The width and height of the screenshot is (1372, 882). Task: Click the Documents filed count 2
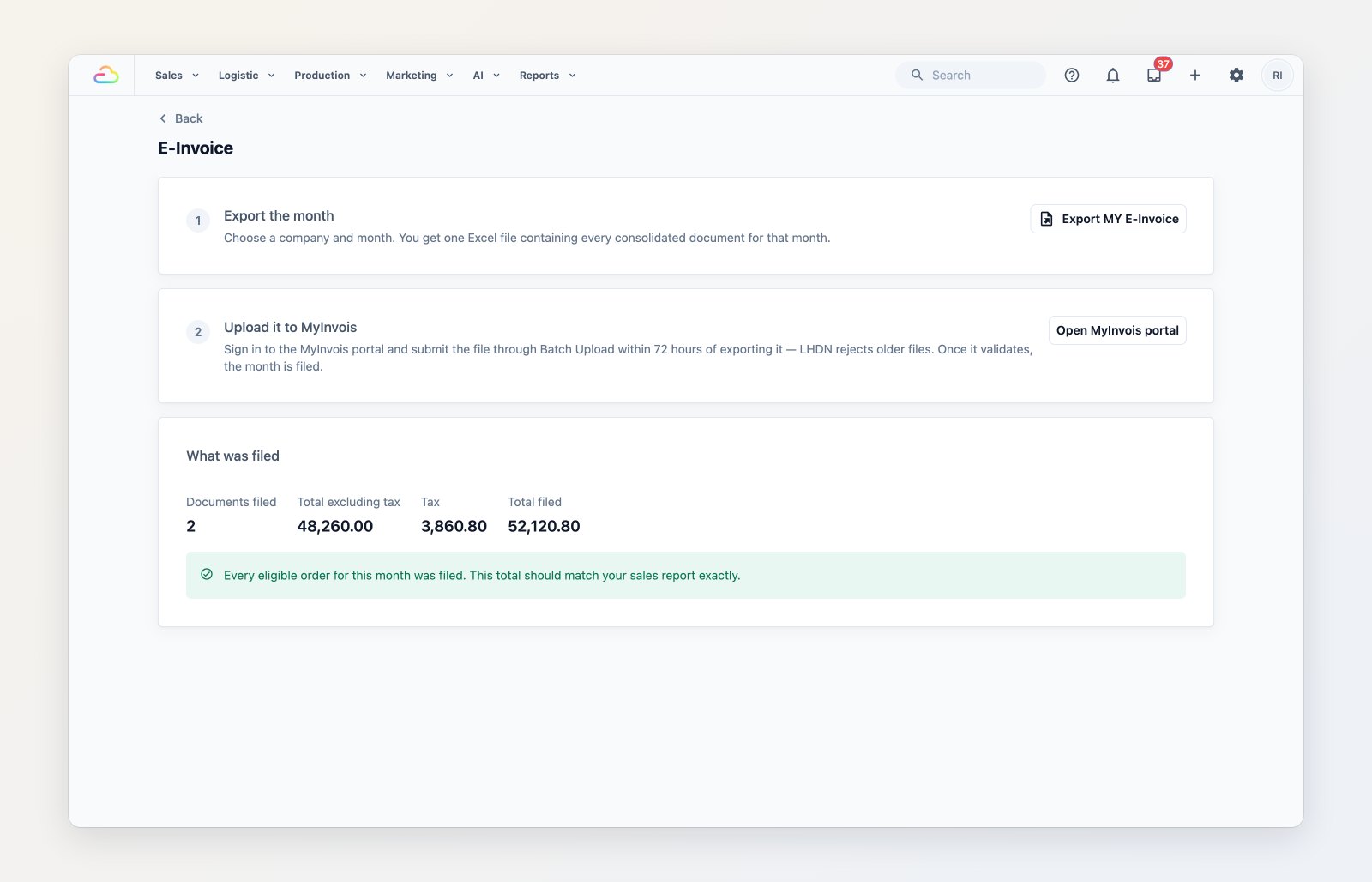(x=191, y=526)
